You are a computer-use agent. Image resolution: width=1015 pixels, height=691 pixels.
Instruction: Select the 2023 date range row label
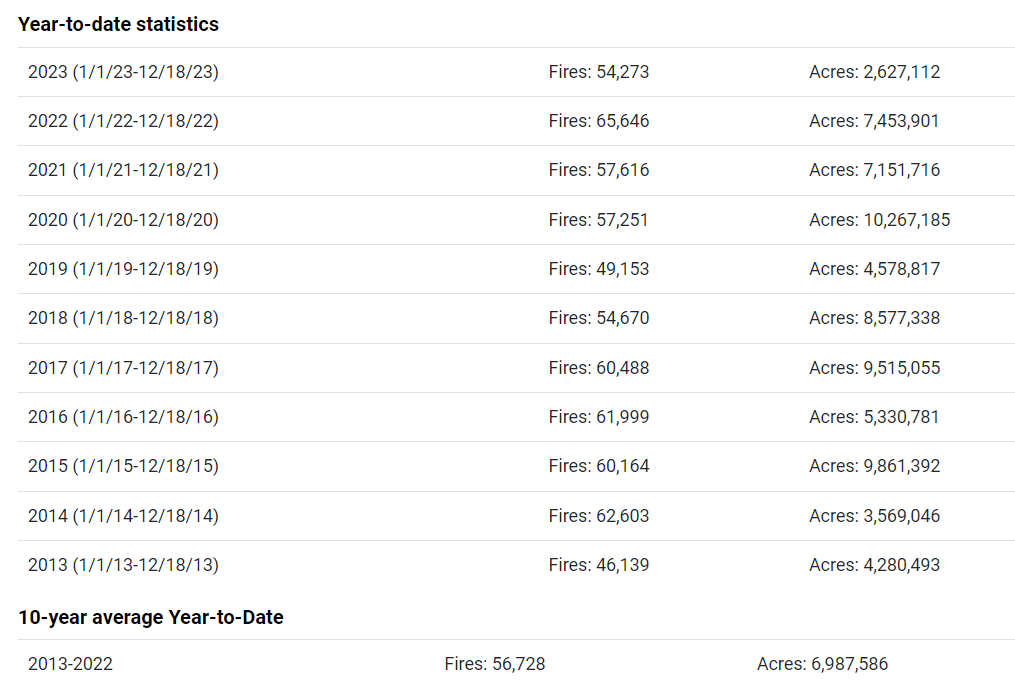point(123,72)
